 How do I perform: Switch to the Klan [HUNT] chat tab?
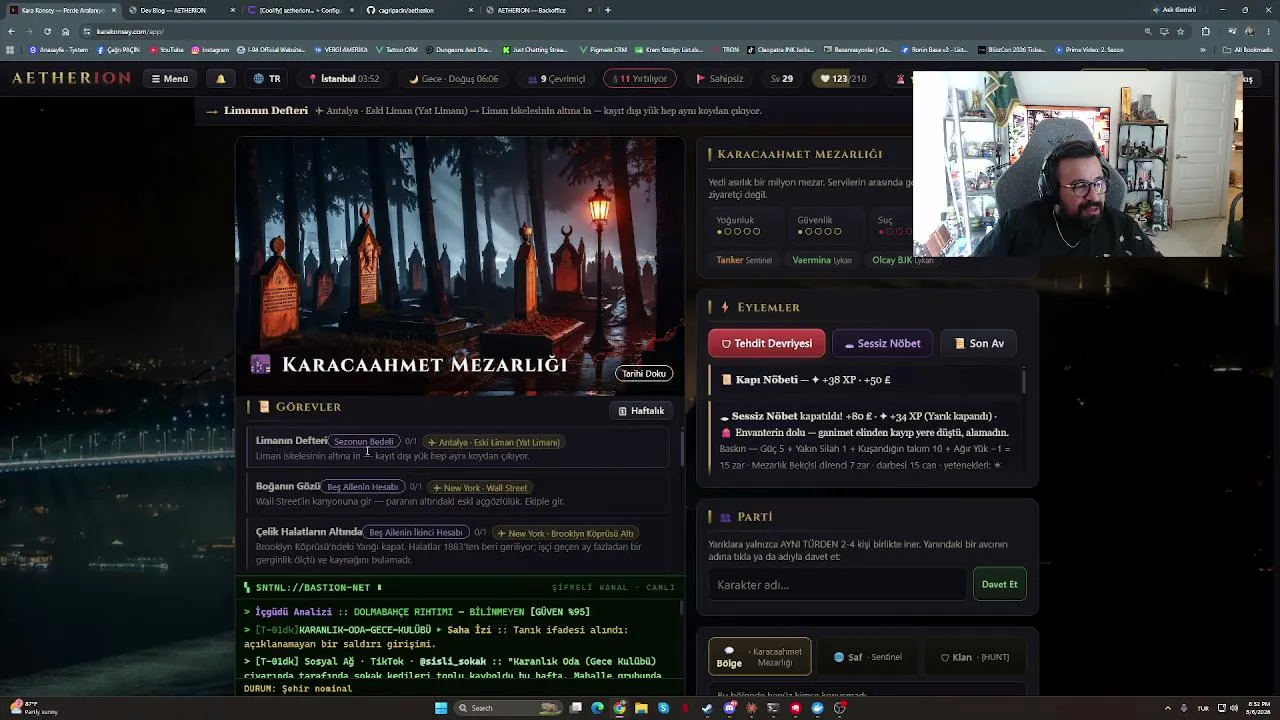click(975, 657)
